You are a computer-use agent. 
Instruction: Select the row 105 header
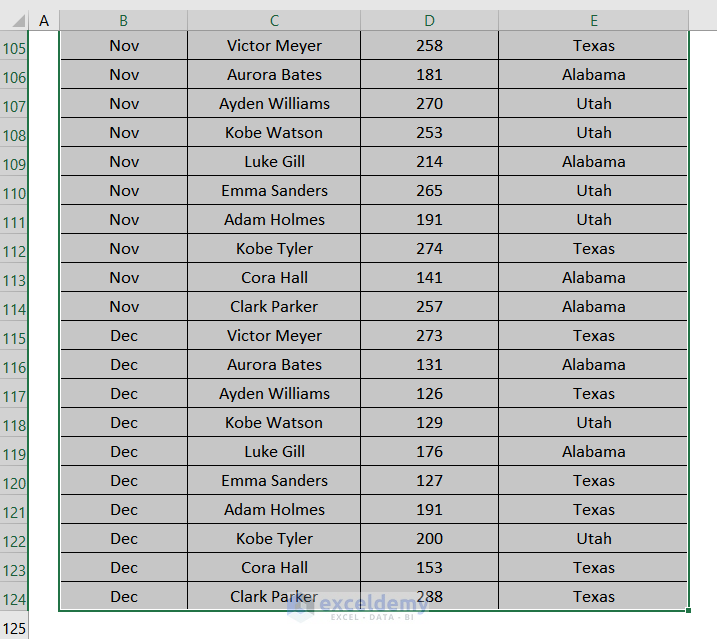click(15, 48)
